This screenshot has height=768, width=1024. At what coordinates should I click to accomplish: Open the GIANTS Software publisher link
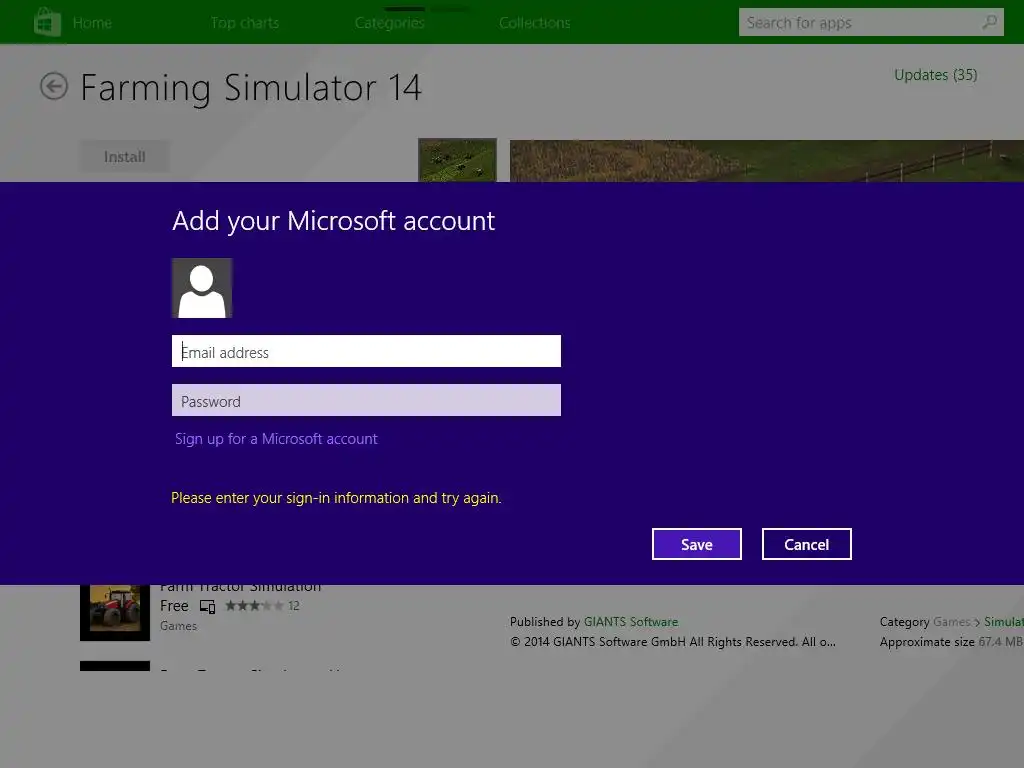631,622
